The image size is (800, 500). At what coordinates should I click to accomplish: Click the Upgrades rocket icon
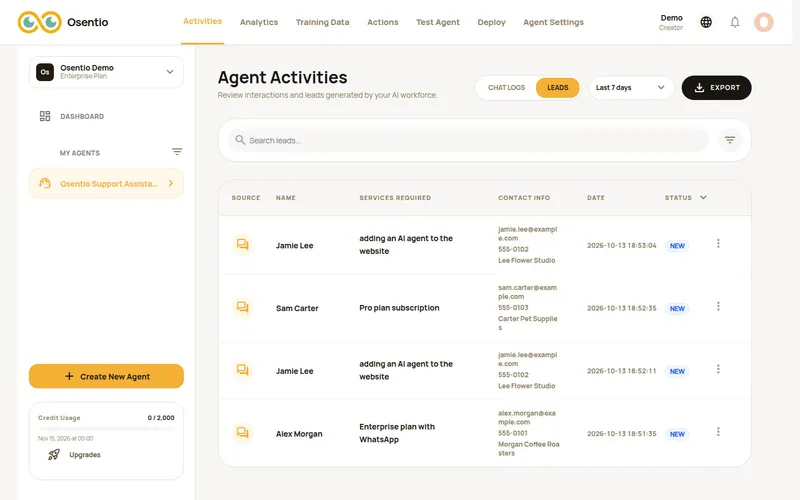point(54,455)
